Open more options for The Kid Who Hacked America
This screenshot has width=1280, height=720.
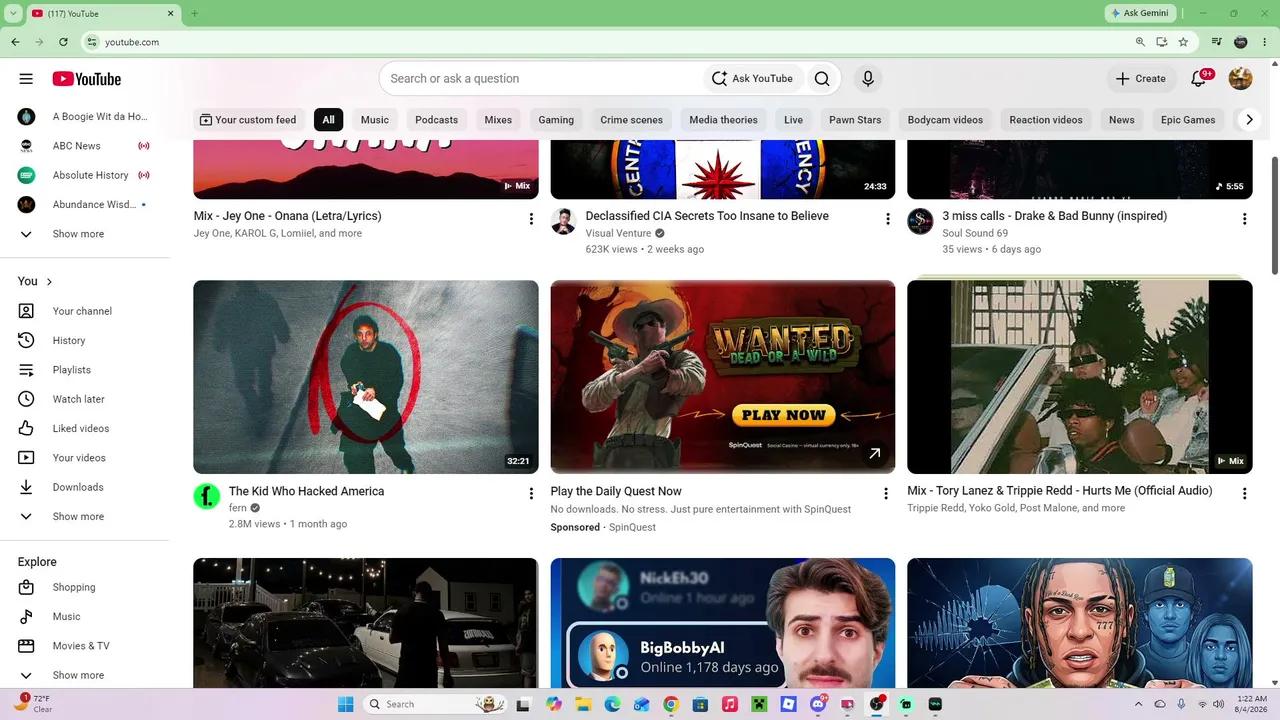point(531,493)
